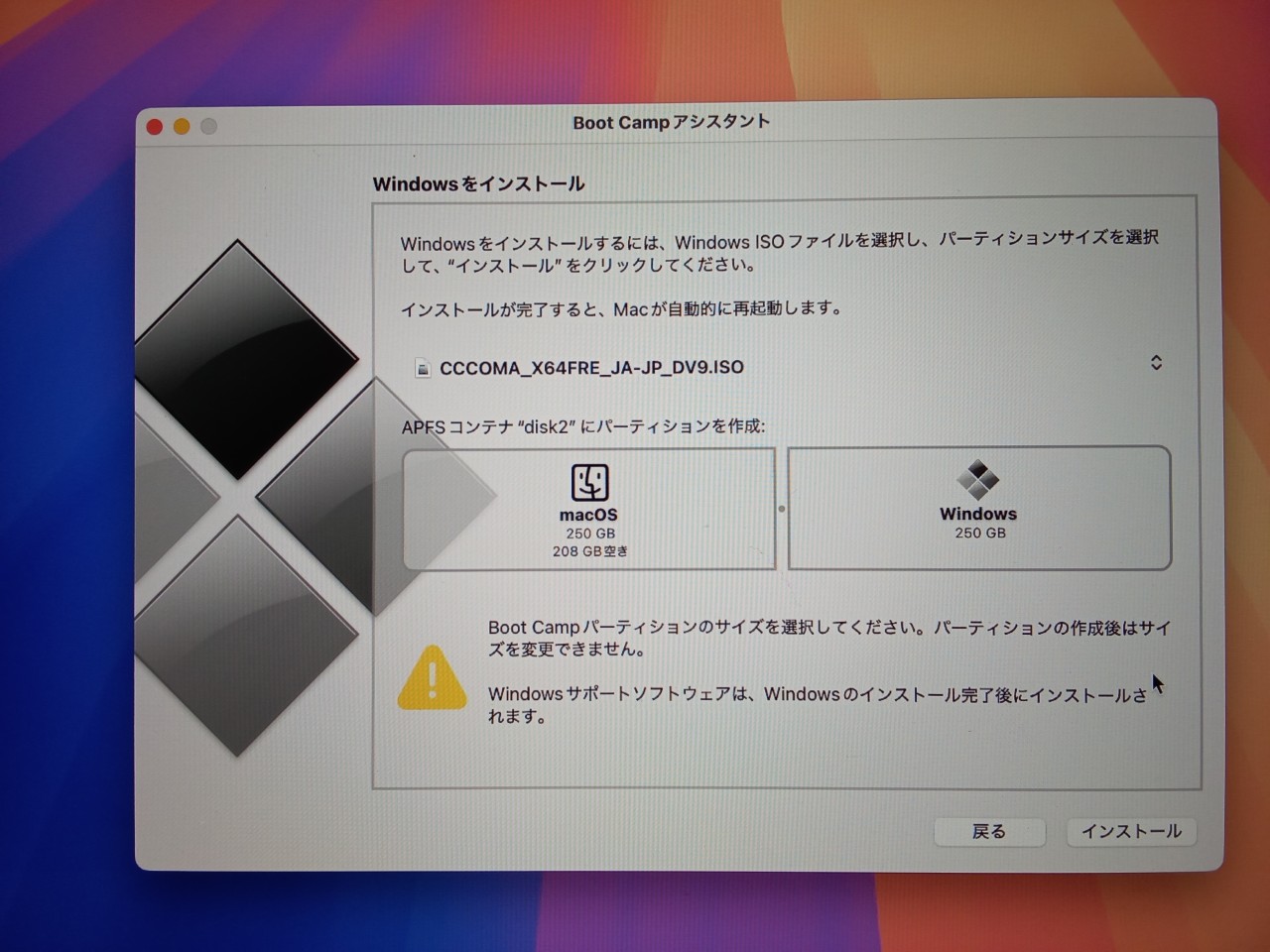Image resolution: width=1270 pixels, height=952 pixels.
Task: Click the Windows diamond partition icon
Action: [978, 480]
